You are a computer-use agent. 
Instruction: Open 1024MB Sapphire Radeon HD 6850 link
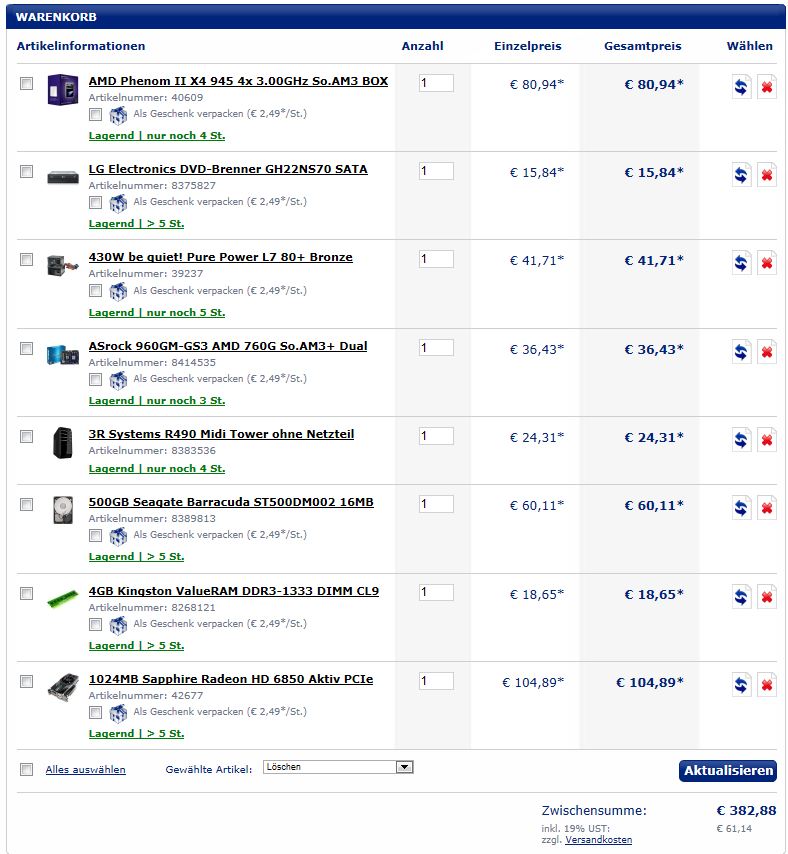(231, 679)
